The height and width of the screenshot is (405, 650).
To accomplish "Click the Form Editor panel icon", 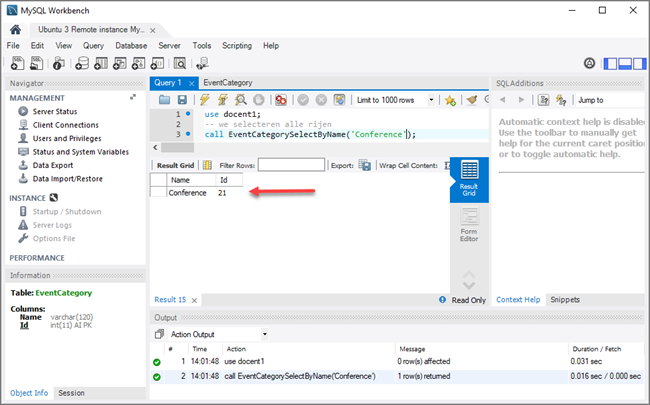I will [469, 224].
